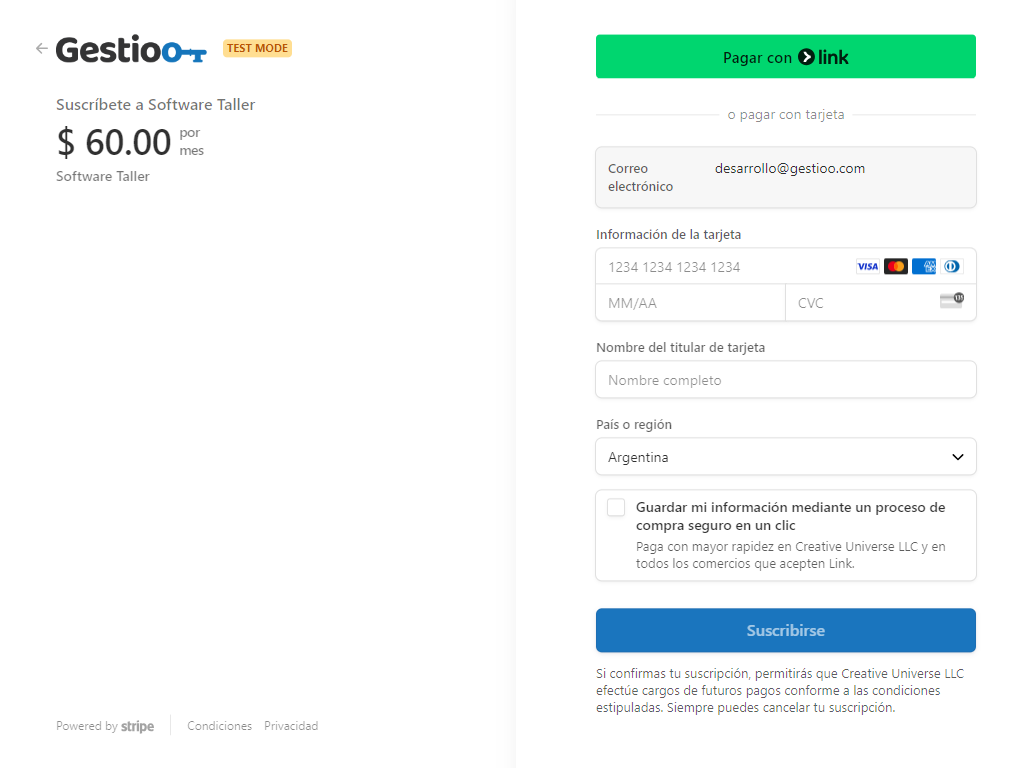Open the Privacidad link

(291, 726)
